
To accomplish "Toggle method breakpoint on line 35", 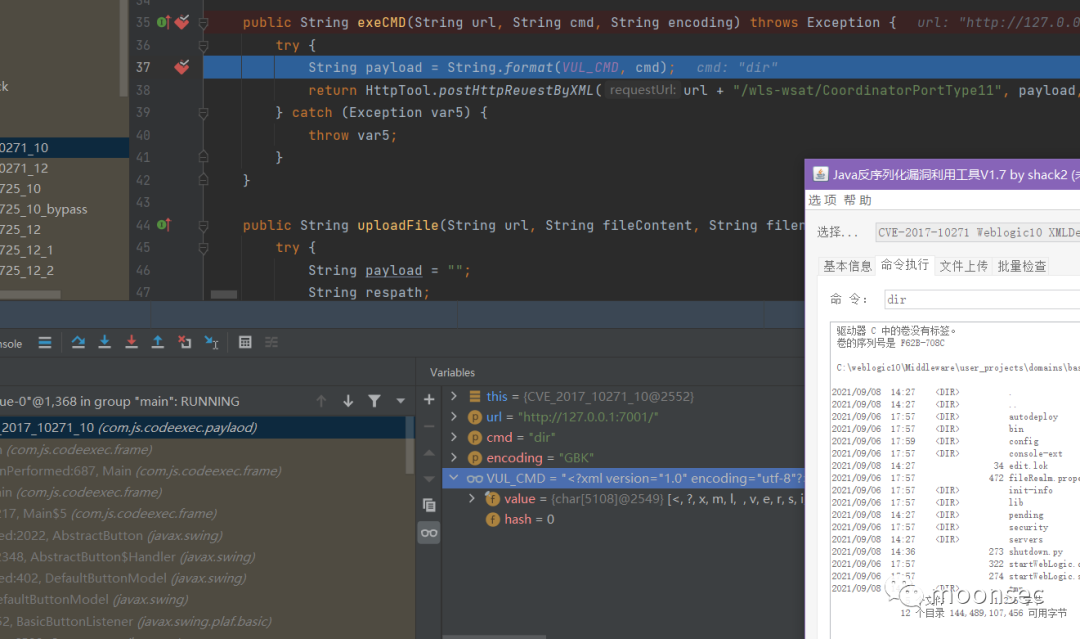I will point(182,22).
